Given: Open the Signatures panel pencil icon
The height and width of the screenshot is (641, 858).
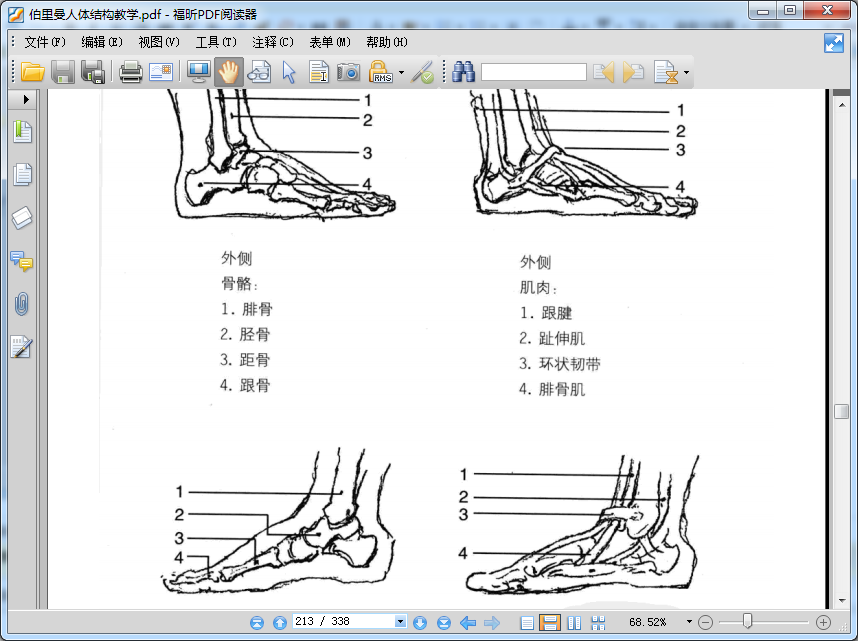Looking at the screenshot, I should 21,347.
